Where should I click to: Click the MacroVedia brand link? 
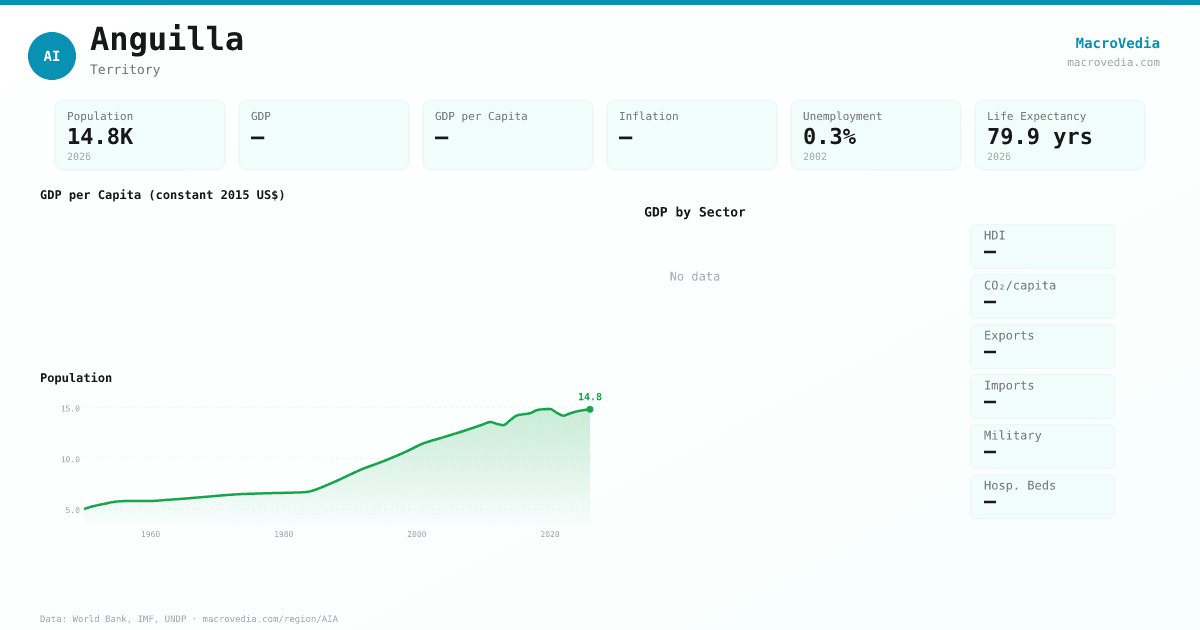click(x=1117, y=43)
